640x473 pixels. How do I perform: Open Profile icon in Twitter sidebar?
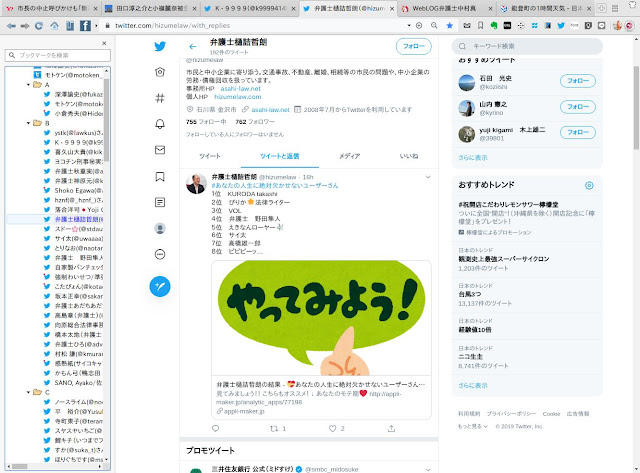[160, 229]
